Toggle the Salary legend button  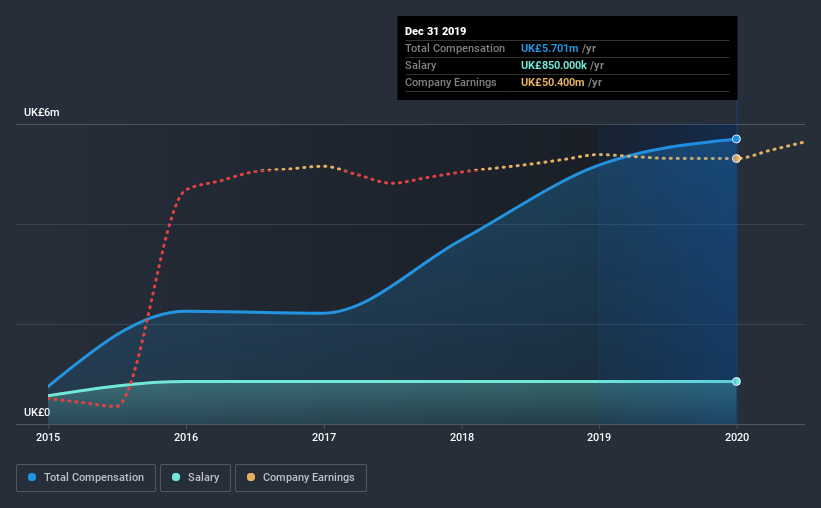195,478
